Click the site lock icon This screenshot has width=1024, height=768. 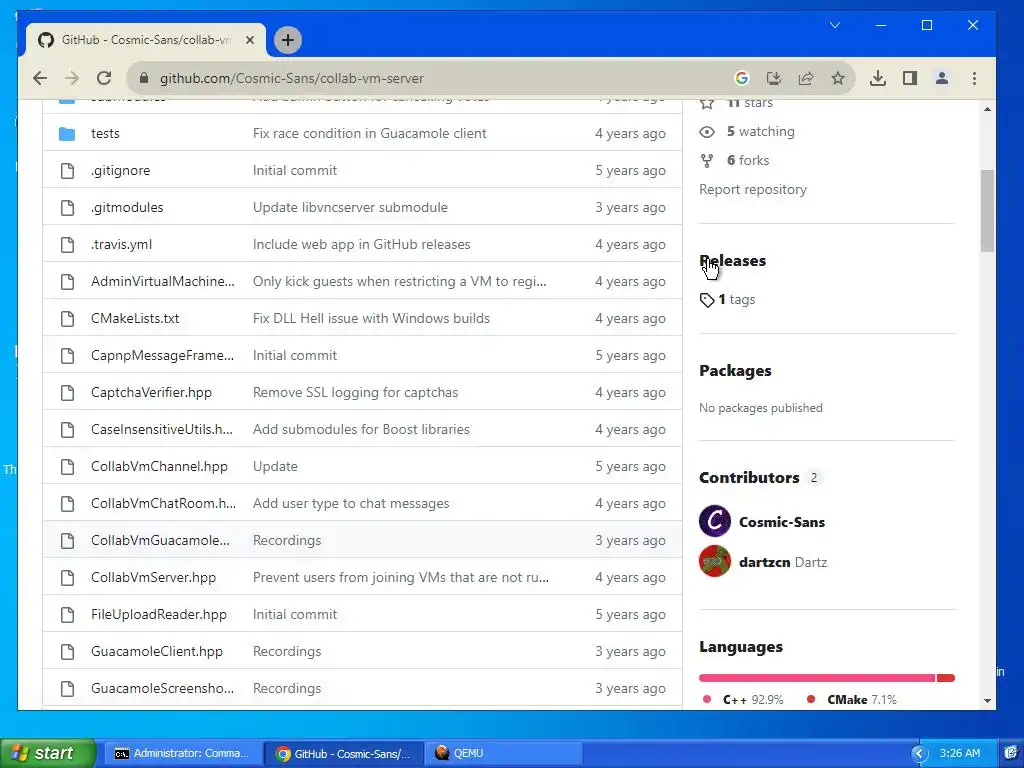click(144, 78)
